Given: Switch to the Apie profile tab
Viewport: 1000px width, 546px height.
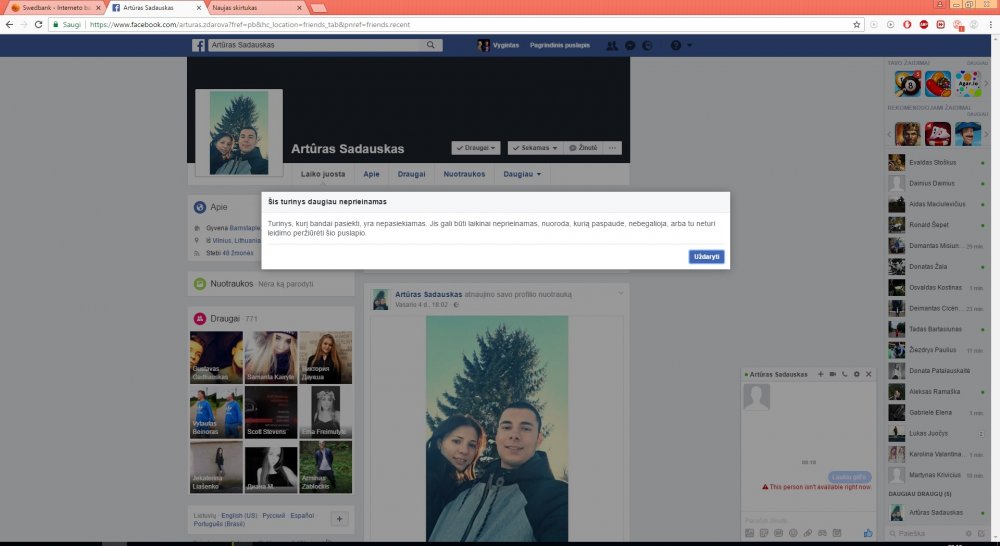Looking at the screenshot, I should pos(371,173).
